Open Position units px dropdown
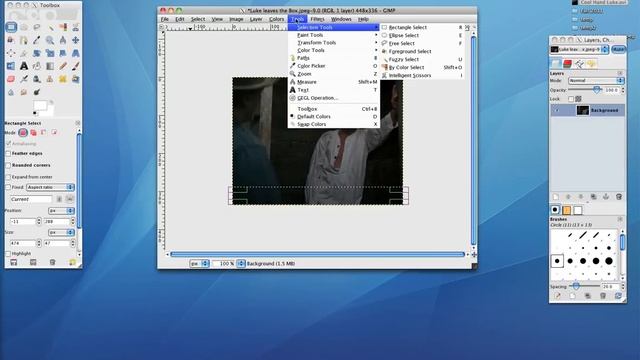Viewport: 640px width, 360px height. (x=61, y=211)
